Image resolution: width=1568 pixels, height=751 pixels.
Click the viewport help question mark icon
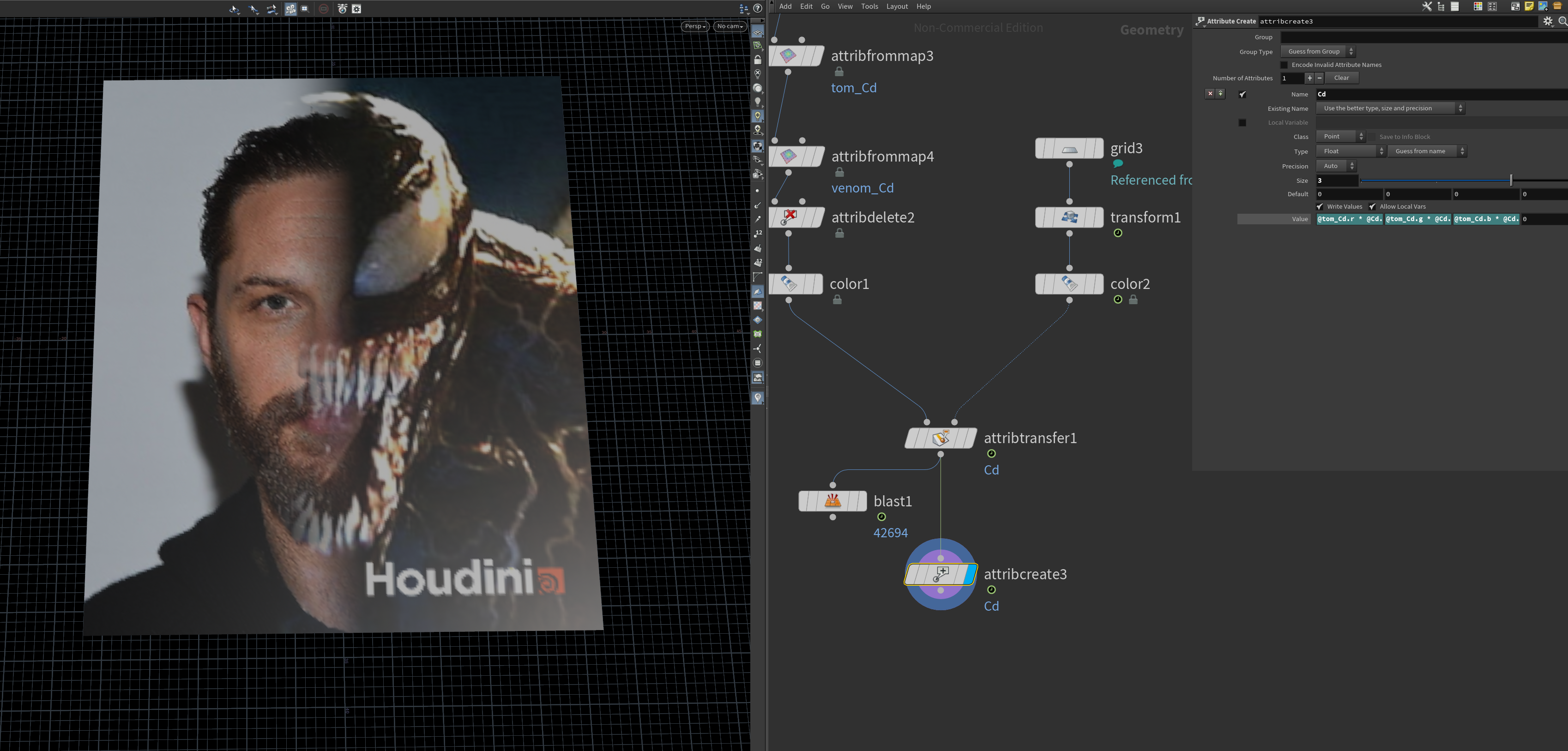coord(758,8)
